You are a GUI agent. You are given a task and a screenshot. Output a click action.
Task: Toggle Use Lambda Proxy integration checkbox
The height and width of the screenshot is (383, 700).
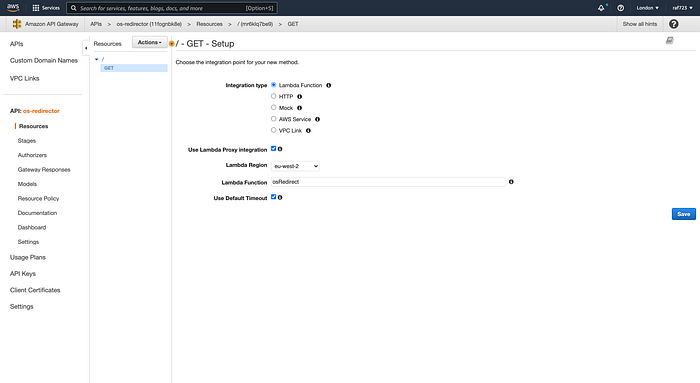274,149
